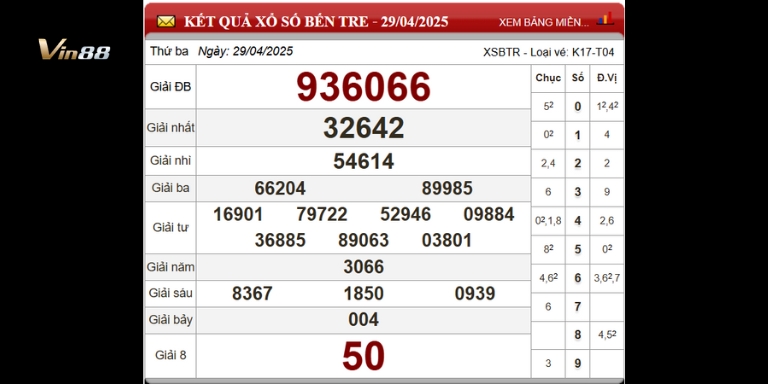Click the Chục value 8² in row 5

pos(548,248)
